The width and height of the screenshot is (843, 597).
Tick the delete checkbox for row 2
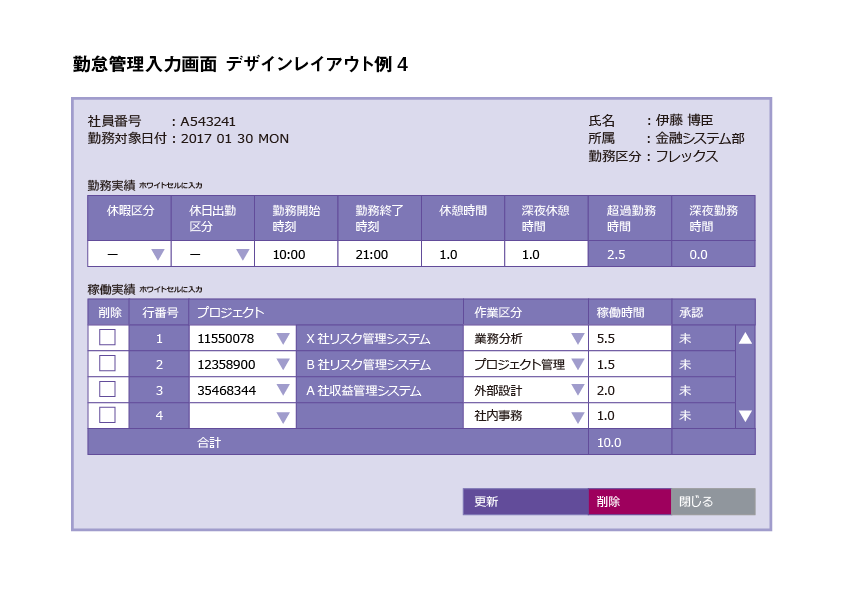point(108,364)
